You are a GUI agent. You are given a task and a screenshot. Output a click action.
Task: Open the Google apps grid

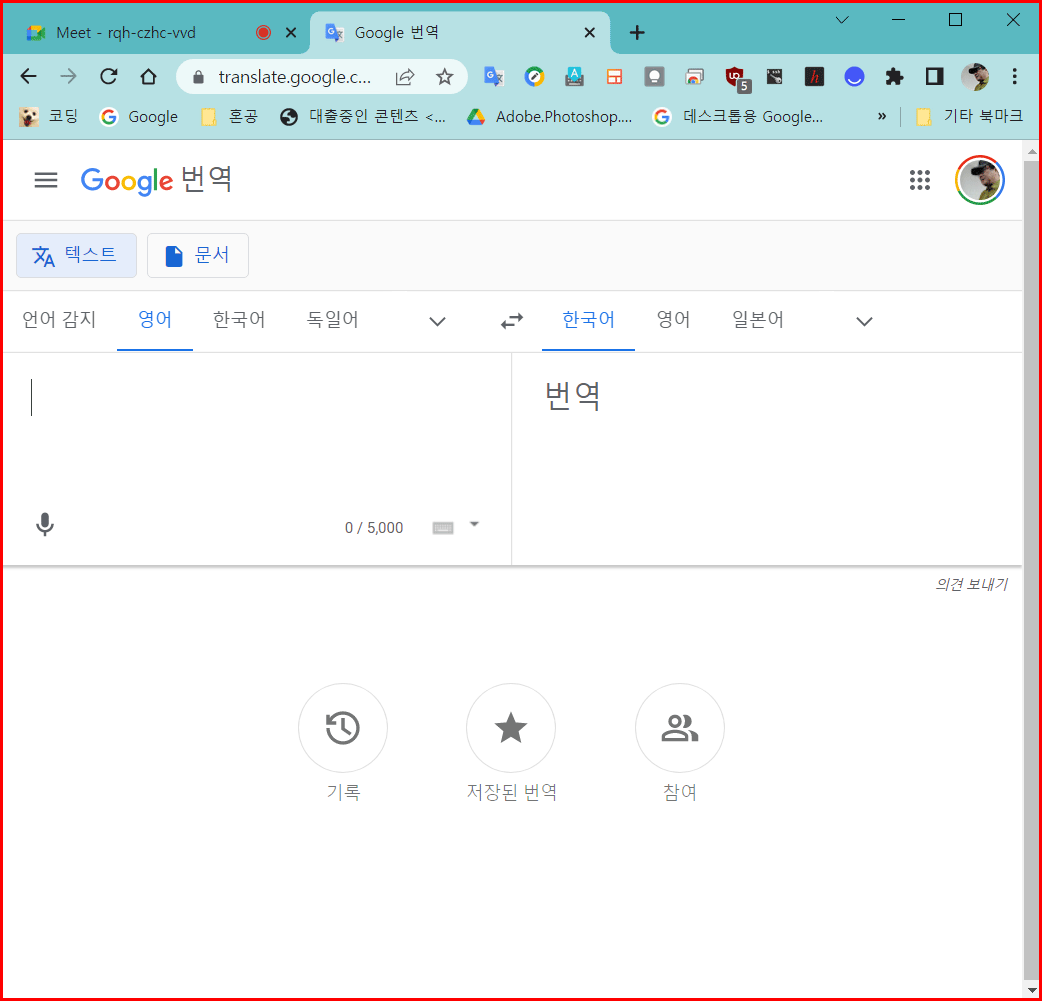tap(920, 180)
